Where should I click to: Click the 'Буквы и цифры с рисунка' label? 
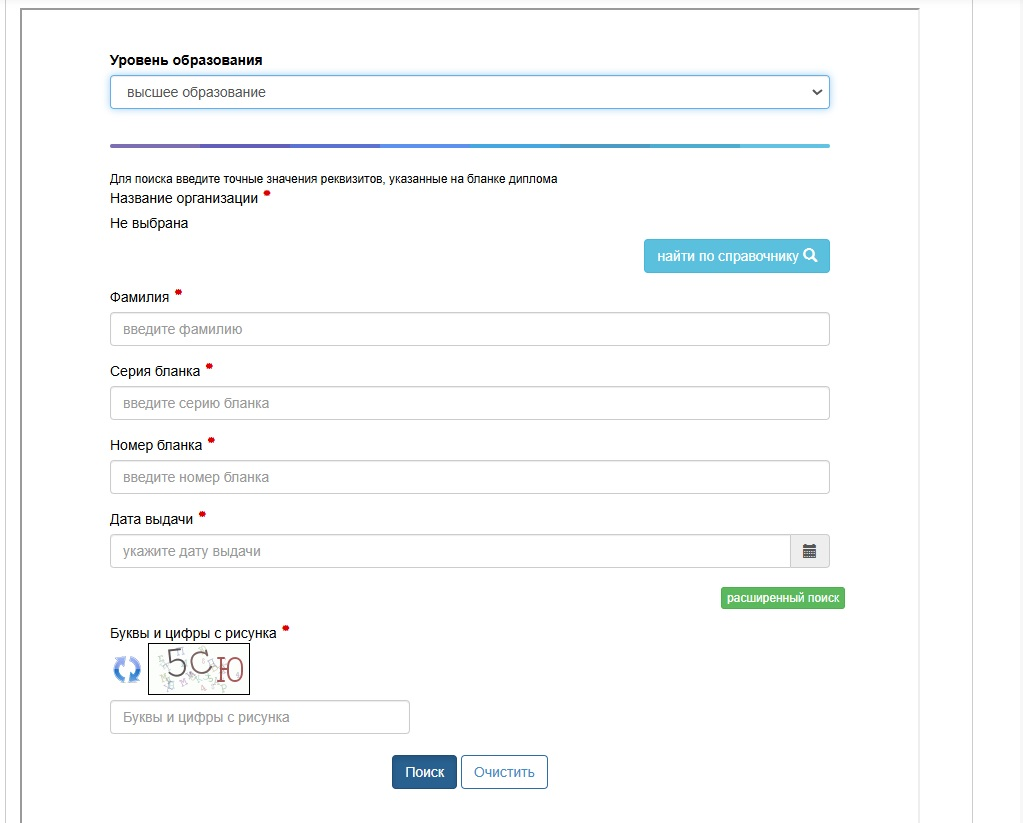[x=193, y=633]
